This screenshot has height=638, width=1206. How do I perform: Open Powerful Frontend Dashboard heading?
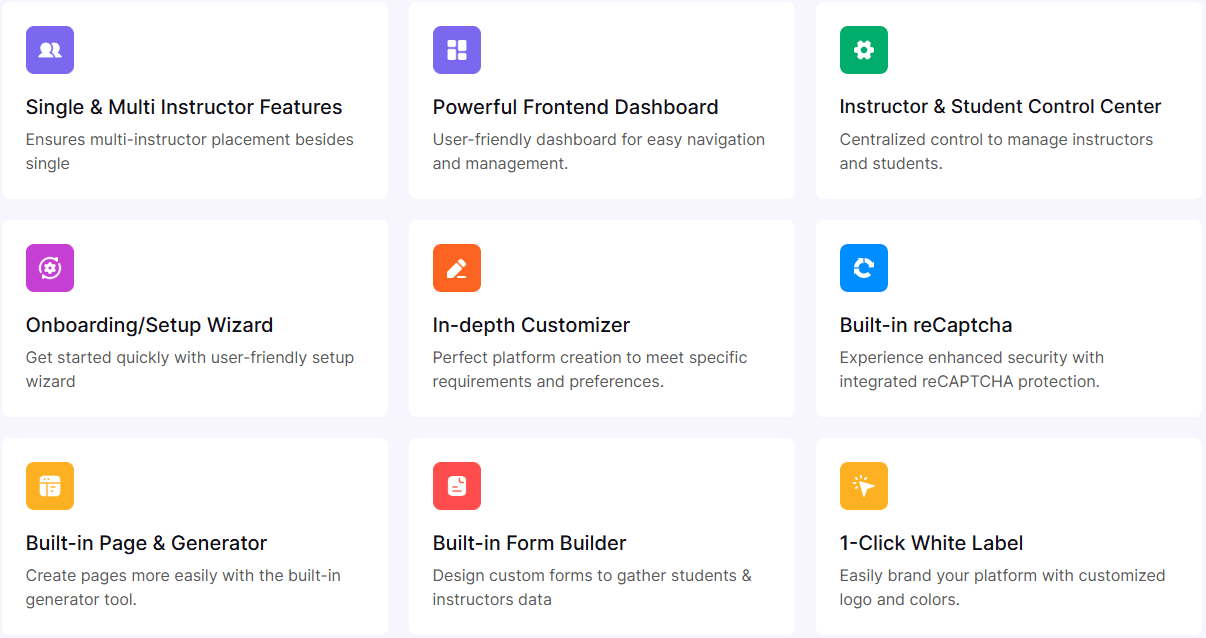pos(576,107)
